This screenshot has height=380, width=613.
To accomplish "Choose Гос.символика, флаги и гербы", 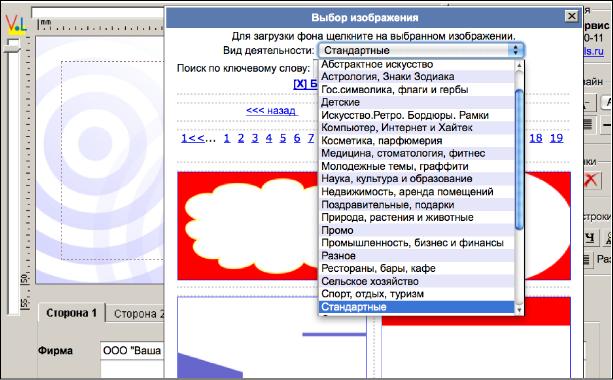I will [x=417, y=90].
